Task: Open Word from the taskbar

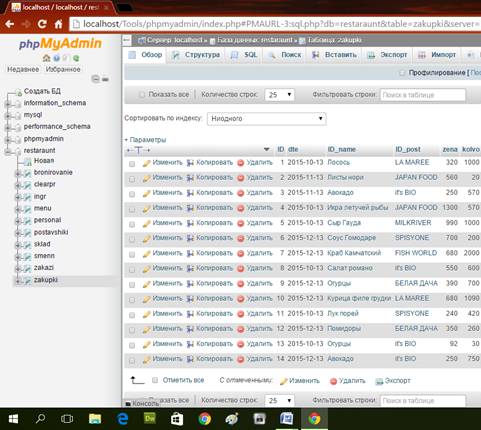Action: (x=286, y=419)
